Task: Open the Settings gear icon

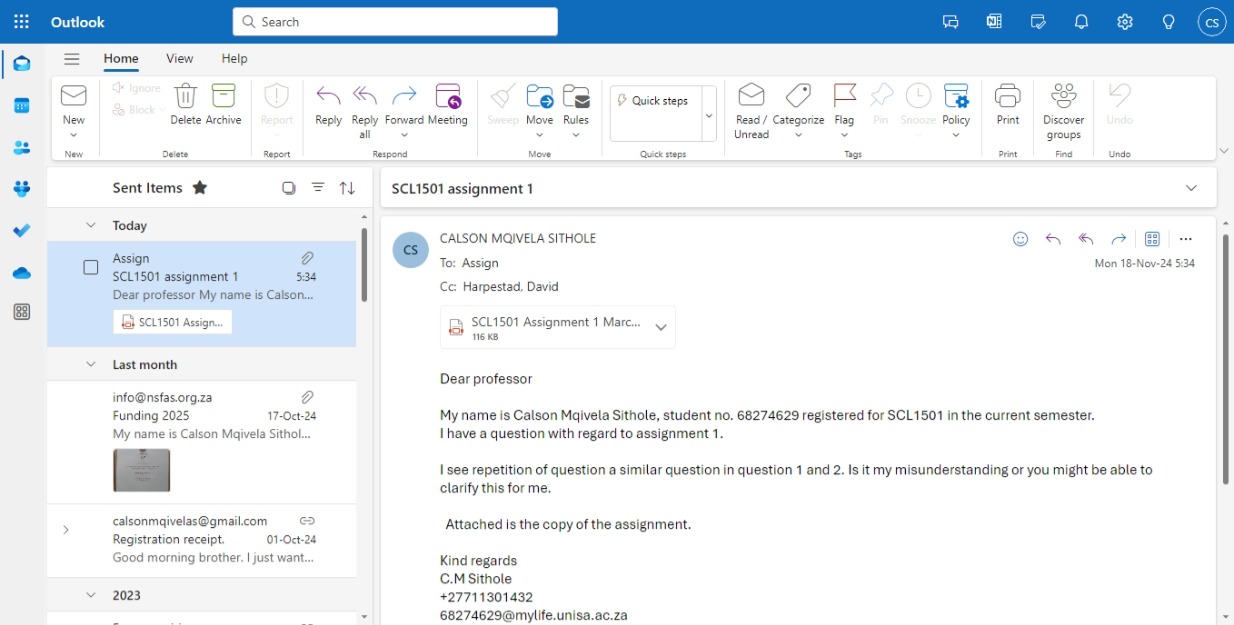Action: coord(1125,21)
